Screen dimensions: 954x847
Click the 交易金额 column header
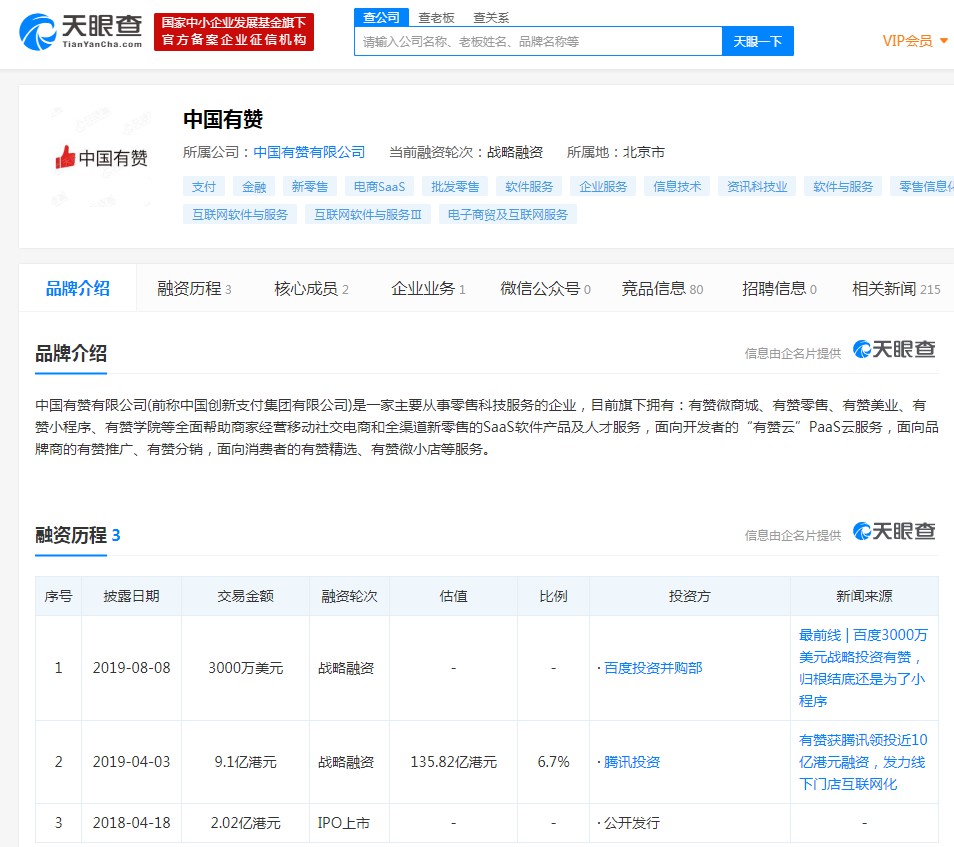[246, 596]
